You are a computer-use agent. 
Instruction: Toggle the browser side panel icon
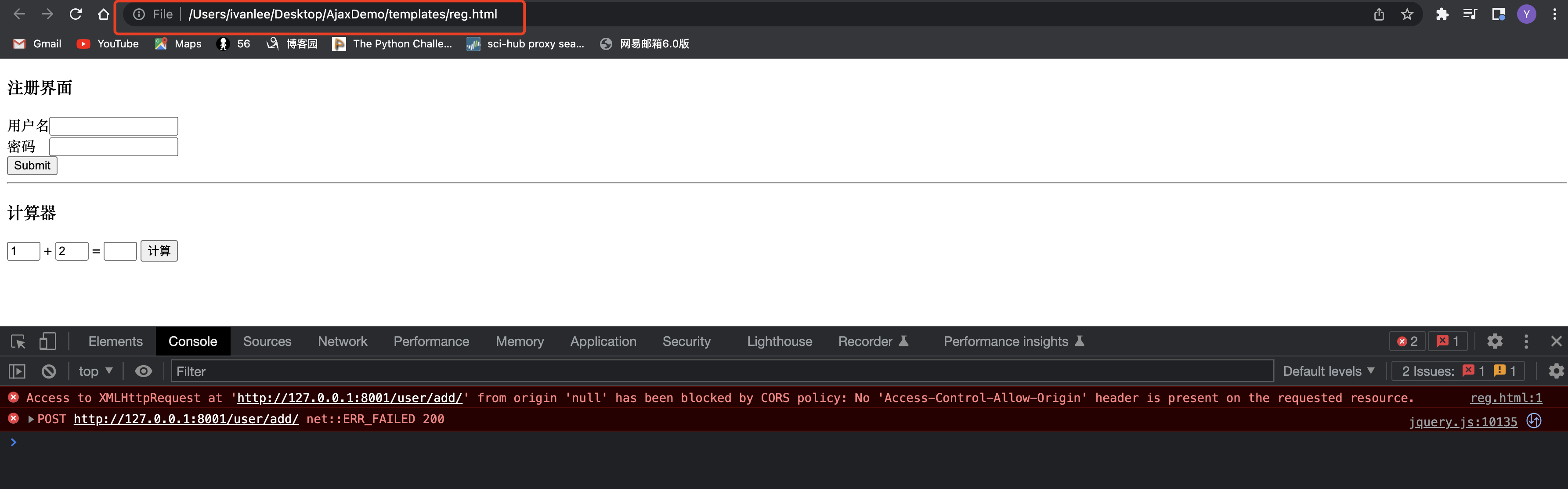coord(1498,14)
